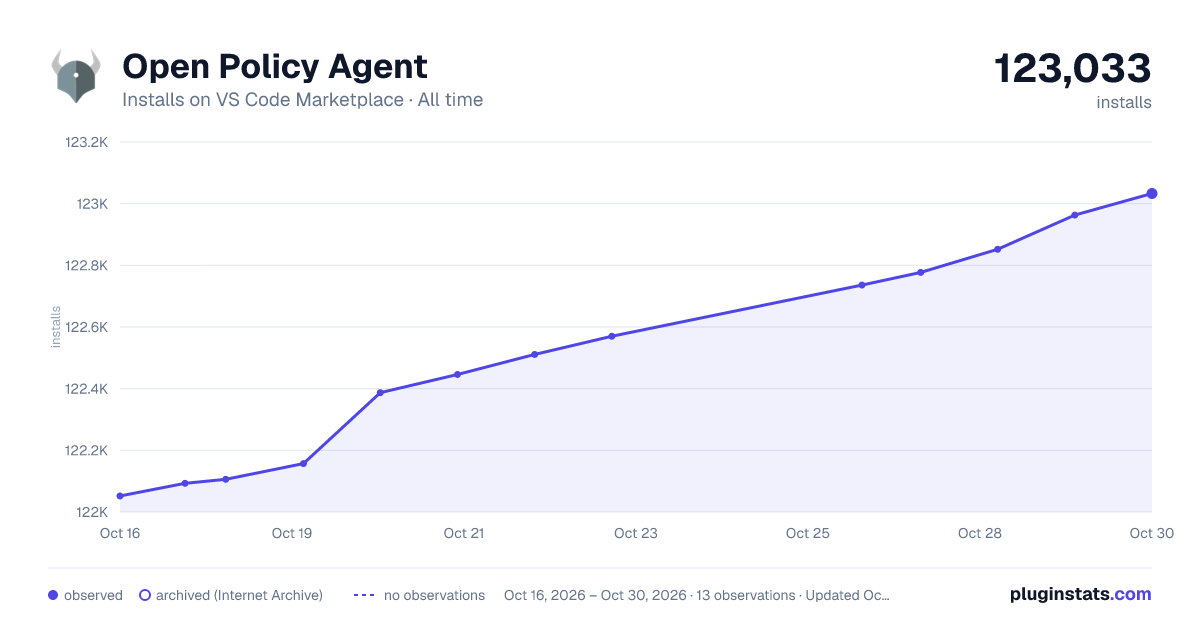
Task: Click the "Open Policy Agent" title
Action: [275, 67]
